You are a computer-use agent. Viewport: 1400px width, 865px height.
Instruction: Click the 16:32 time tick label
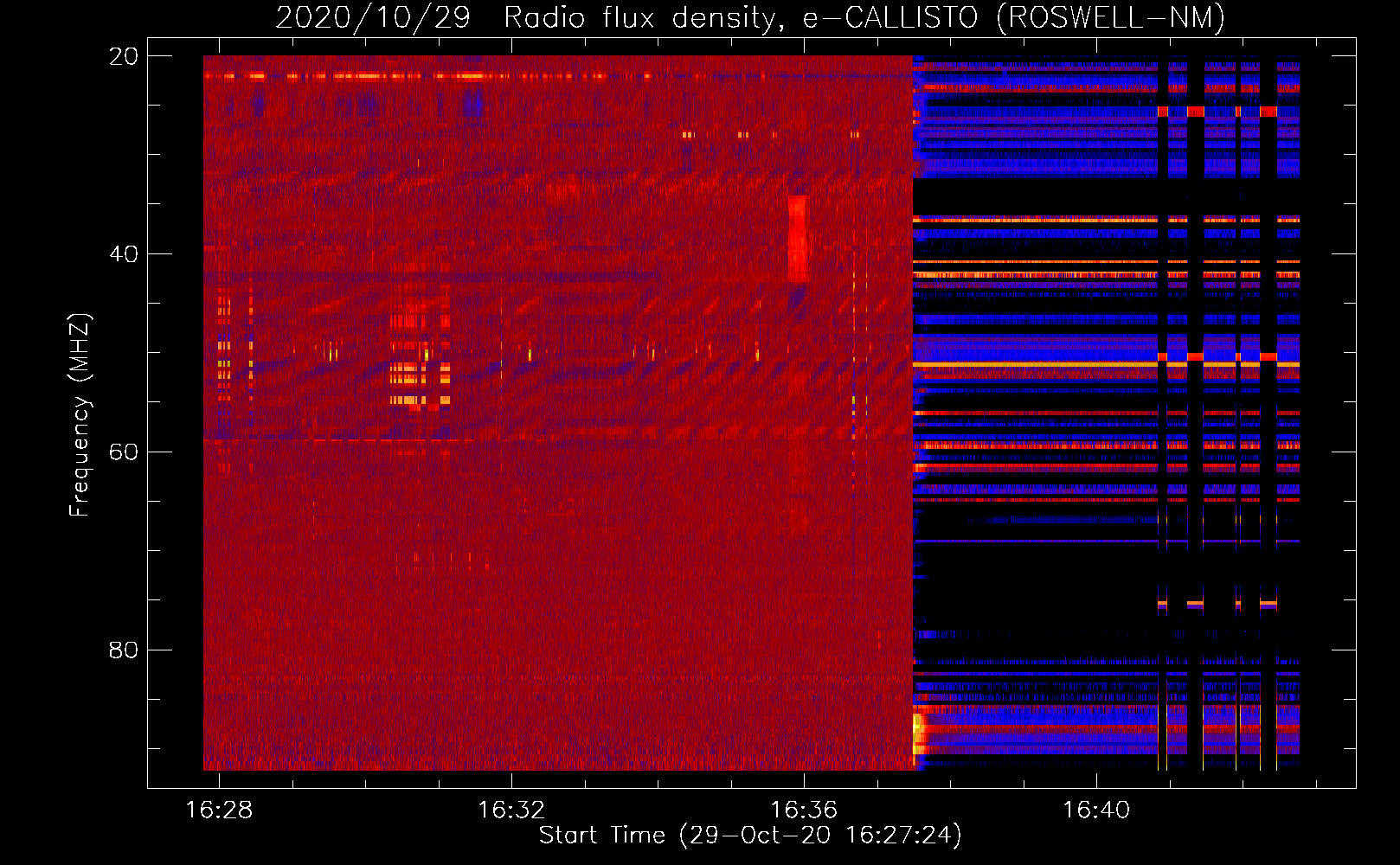pyautogui.click(x=511, y=811)
